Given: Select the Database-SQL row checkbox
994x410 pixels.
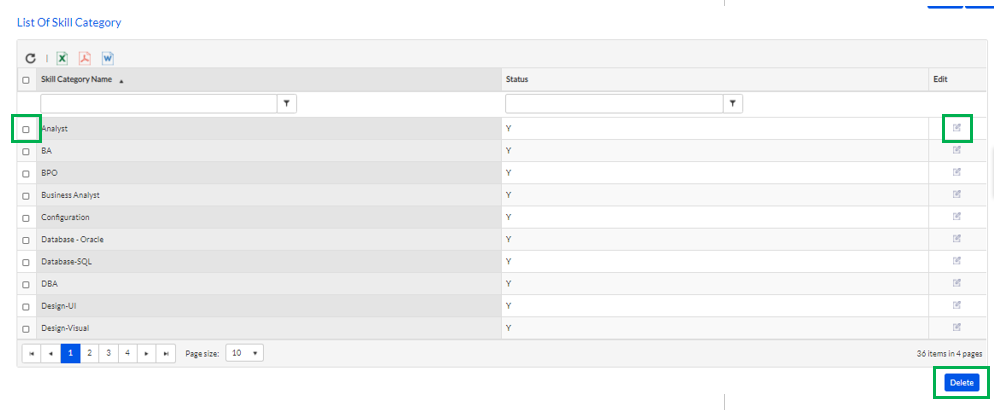Looking at the screenshot, I should coord(26,262).
